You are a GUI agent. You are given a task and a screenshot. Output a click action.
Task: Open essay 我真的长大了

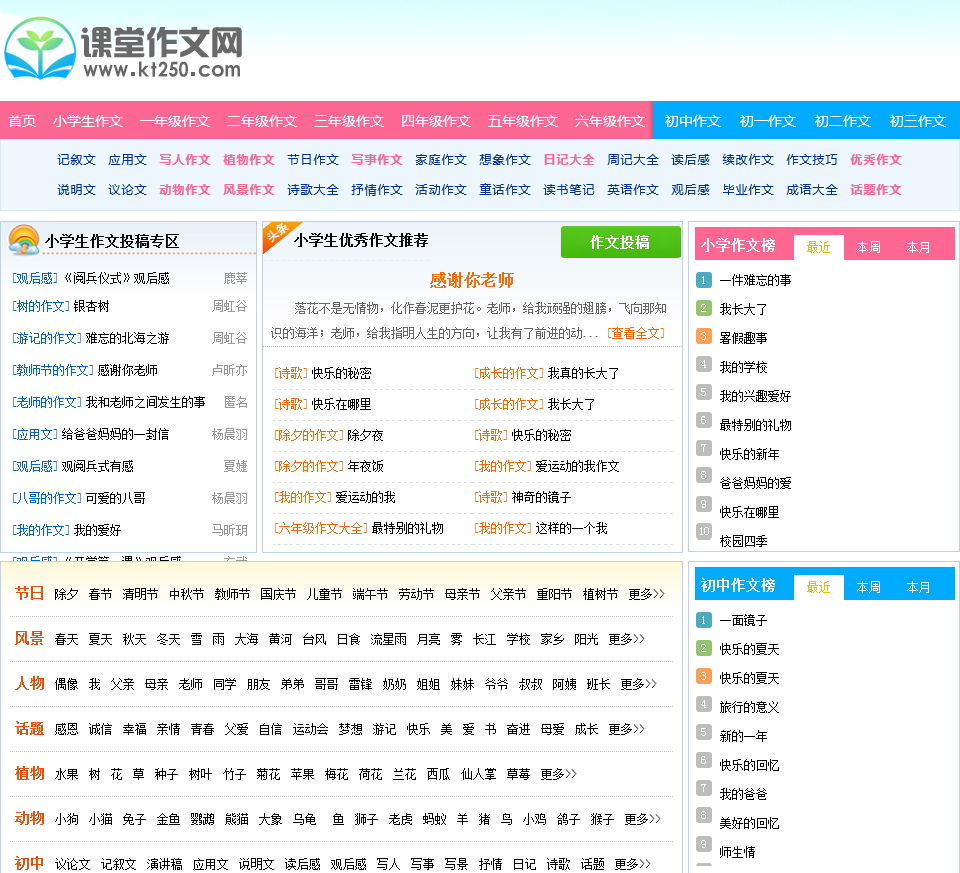click(583, 373)
